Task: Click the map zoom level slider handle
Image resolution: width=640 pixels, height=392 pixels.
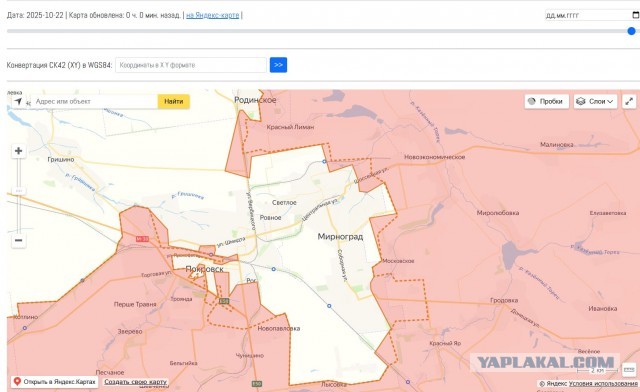Action: (18, 191)
